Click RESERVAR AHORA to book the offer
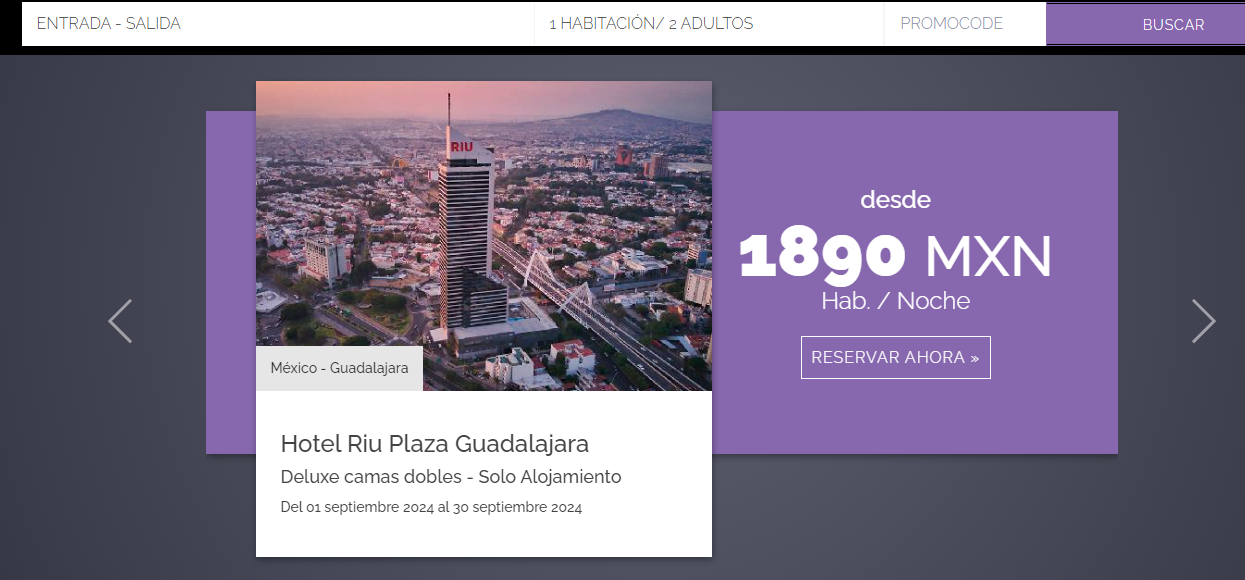Screen dimensions: 1245x580 895,357
